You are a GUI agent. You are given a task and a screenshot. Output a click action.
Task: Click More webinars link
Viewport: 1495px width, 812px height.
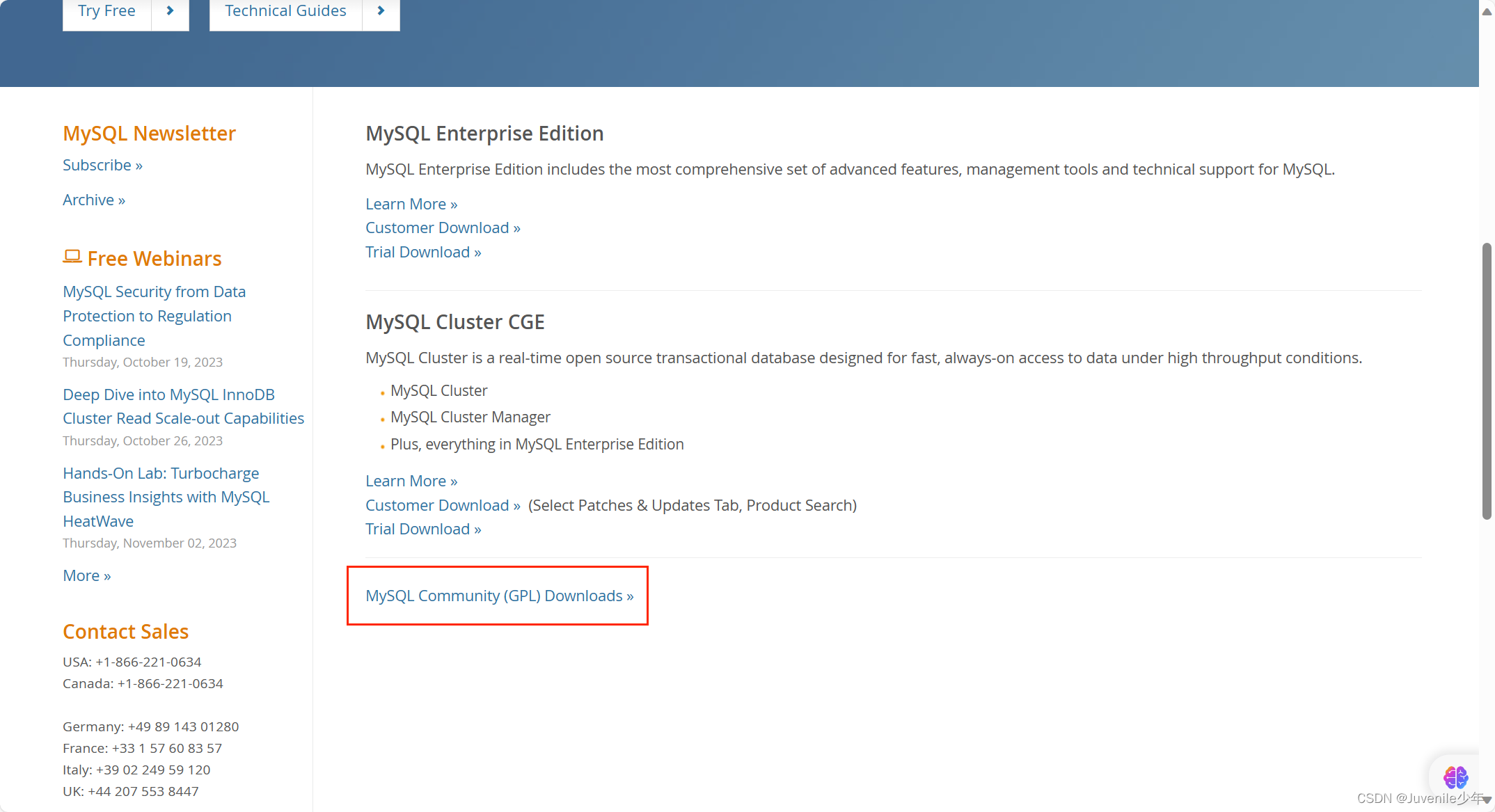click(87, 575)
